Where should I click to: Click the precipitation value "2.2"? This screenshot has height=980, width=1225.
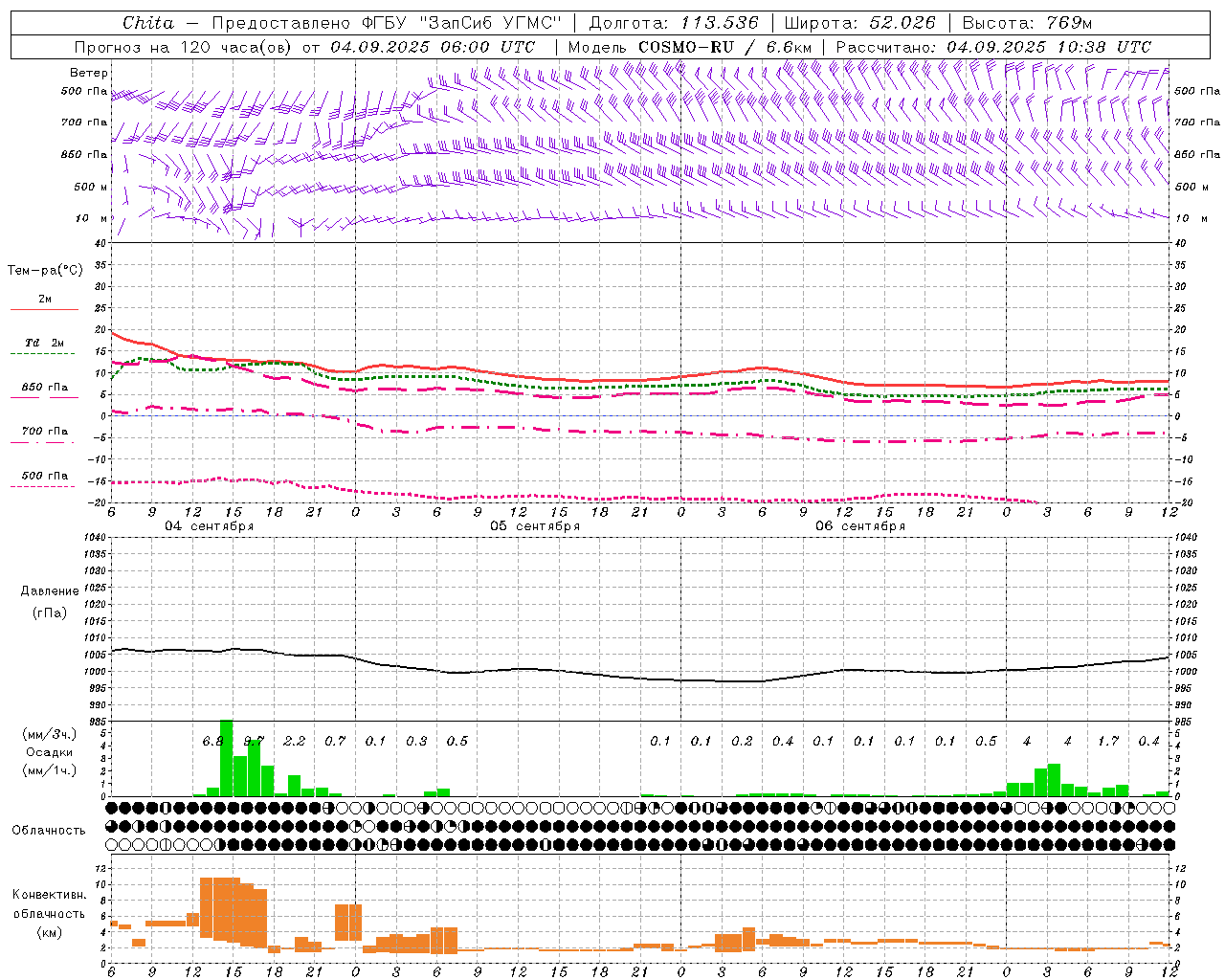pos(295,741)
